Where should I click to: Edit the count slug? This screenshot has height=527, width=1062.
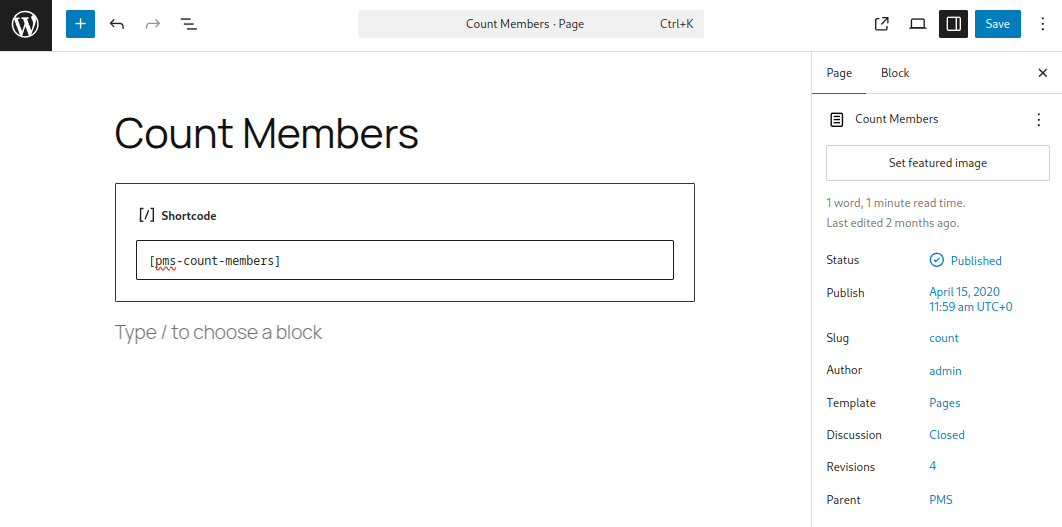coord(943,338)
